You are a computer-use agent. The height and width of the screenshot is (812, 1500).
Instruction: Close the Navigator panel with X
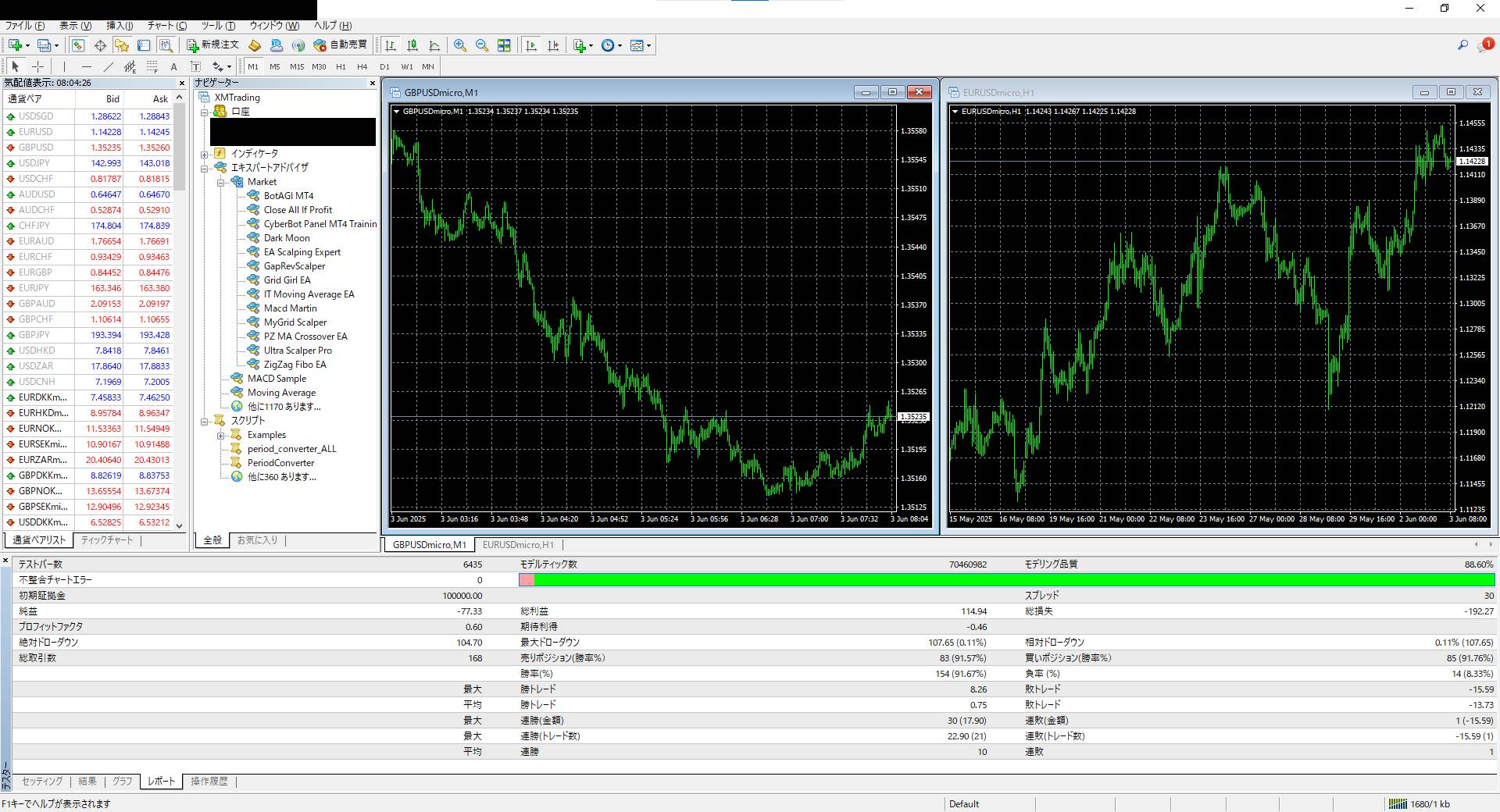(x=371, y=83)
